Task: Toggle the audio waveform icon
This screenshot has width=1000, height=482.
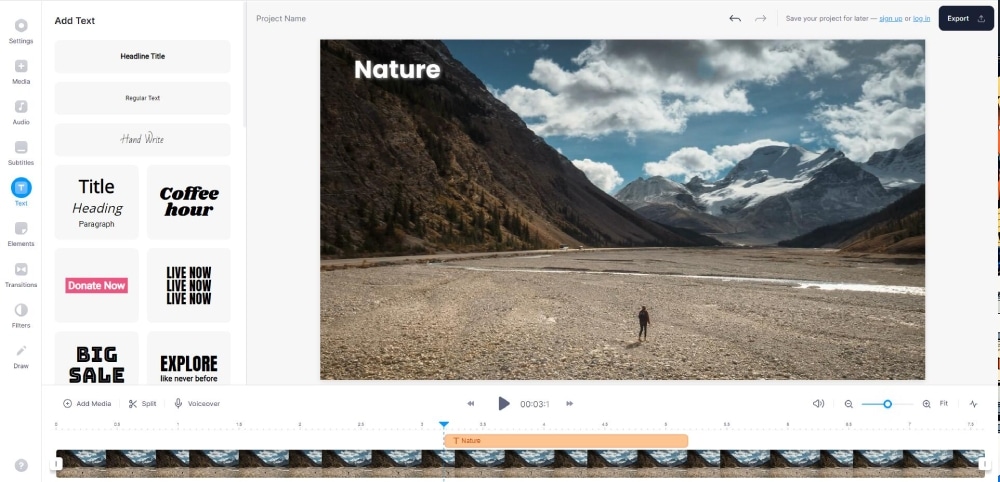Action: pyautogui.click(x=973, y=404)
